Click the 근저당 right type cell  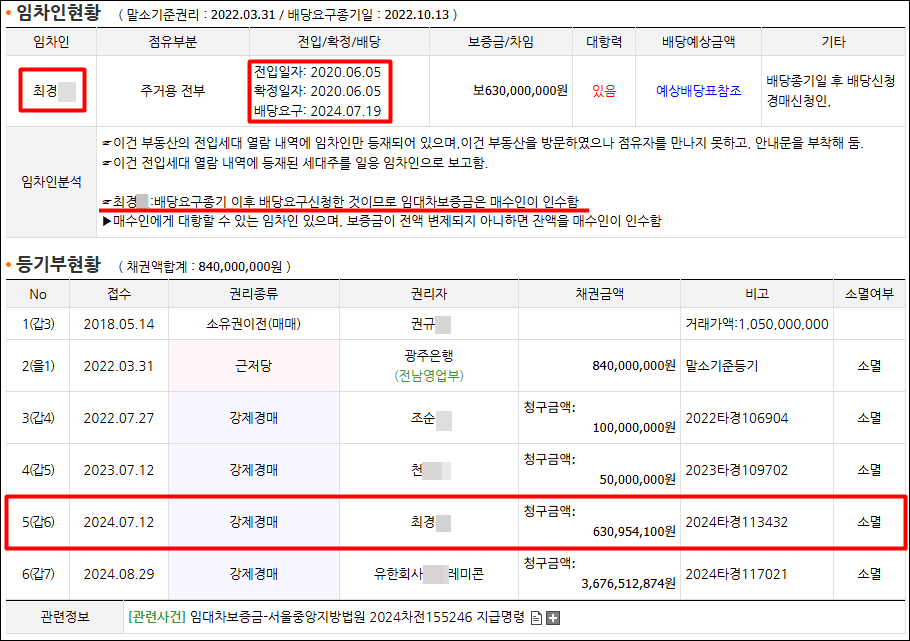[254, 366]
